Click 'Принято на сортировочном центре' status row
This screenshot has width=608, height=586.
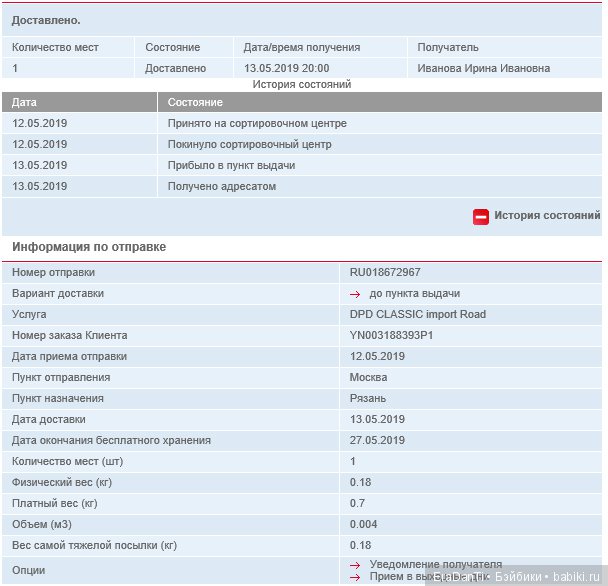[x=256, y=124]
